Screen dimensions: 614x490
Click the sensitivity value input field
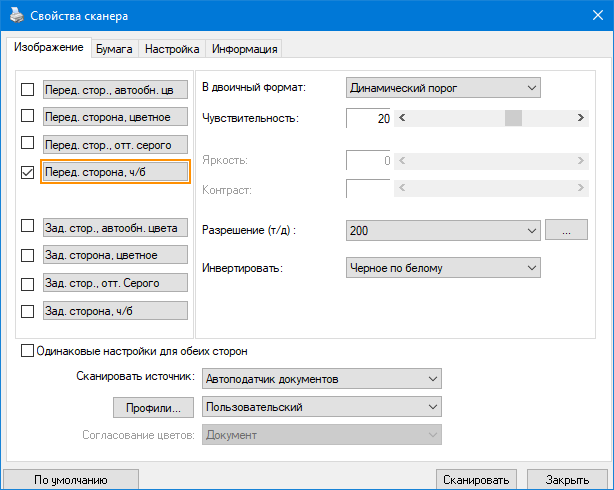pyautogui.click(x=369, y=119)
